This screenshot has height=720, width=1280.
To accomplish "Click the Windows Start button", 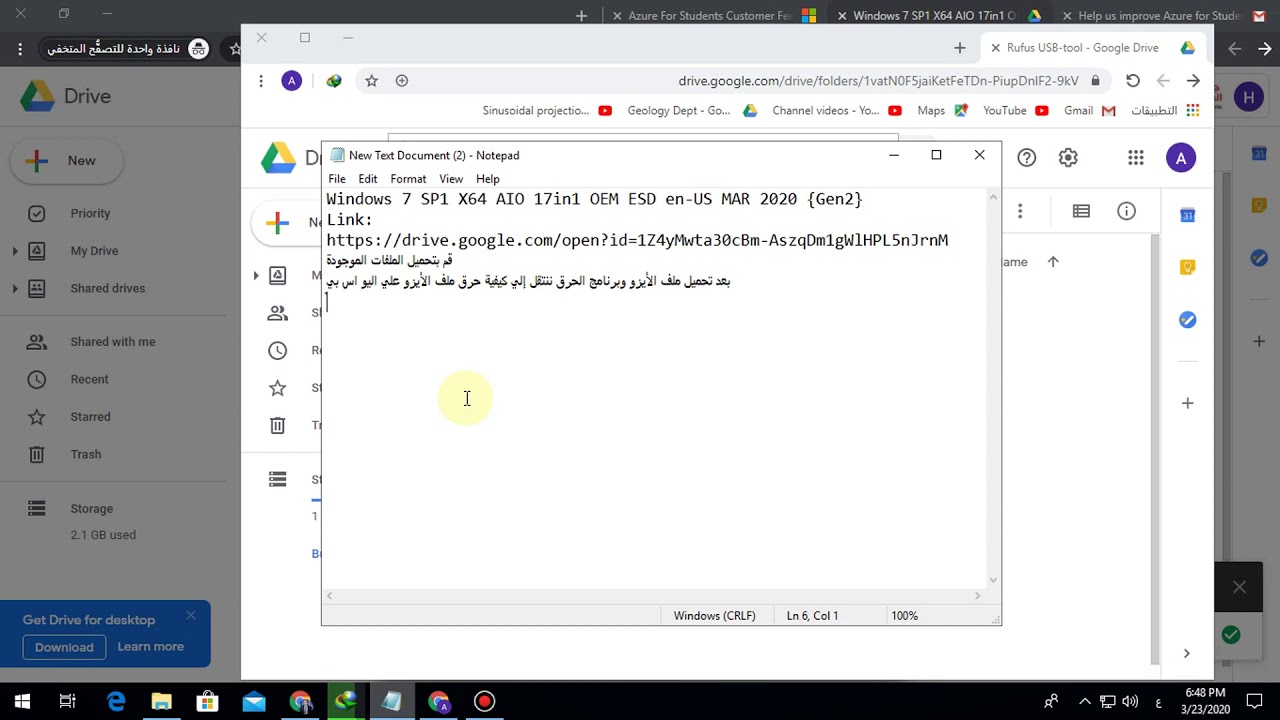I will coord(22,702).
